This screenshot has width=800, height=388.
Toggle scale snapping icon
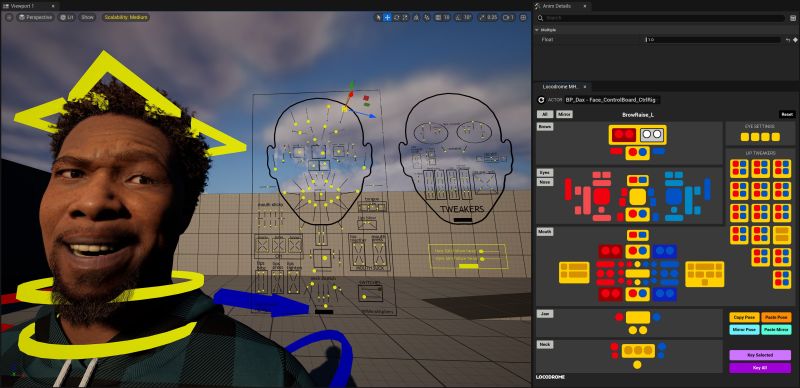pyautogui.click(x=482, y=17)
